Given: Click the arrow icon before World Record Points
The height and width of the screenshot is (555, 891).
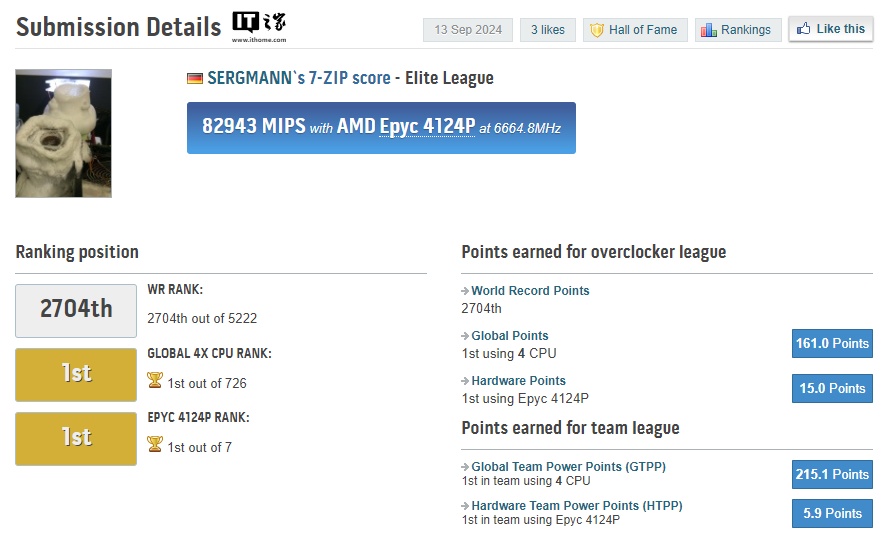Looking at the screenshot, I should 465,291.
